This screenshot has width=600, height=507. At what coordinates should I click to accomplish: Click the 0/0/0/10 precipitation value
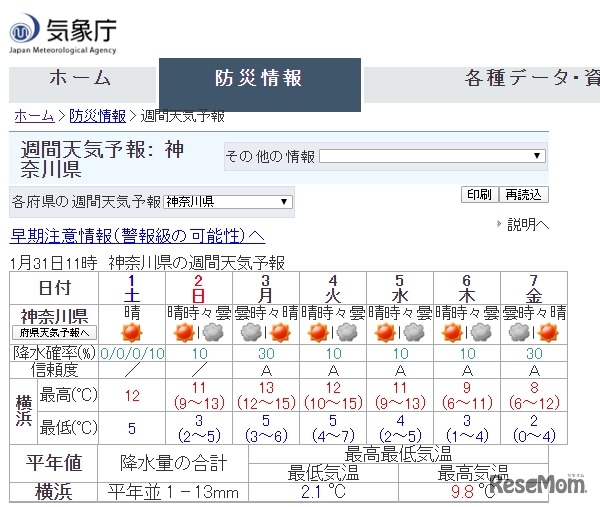click(x=132, y=354)
